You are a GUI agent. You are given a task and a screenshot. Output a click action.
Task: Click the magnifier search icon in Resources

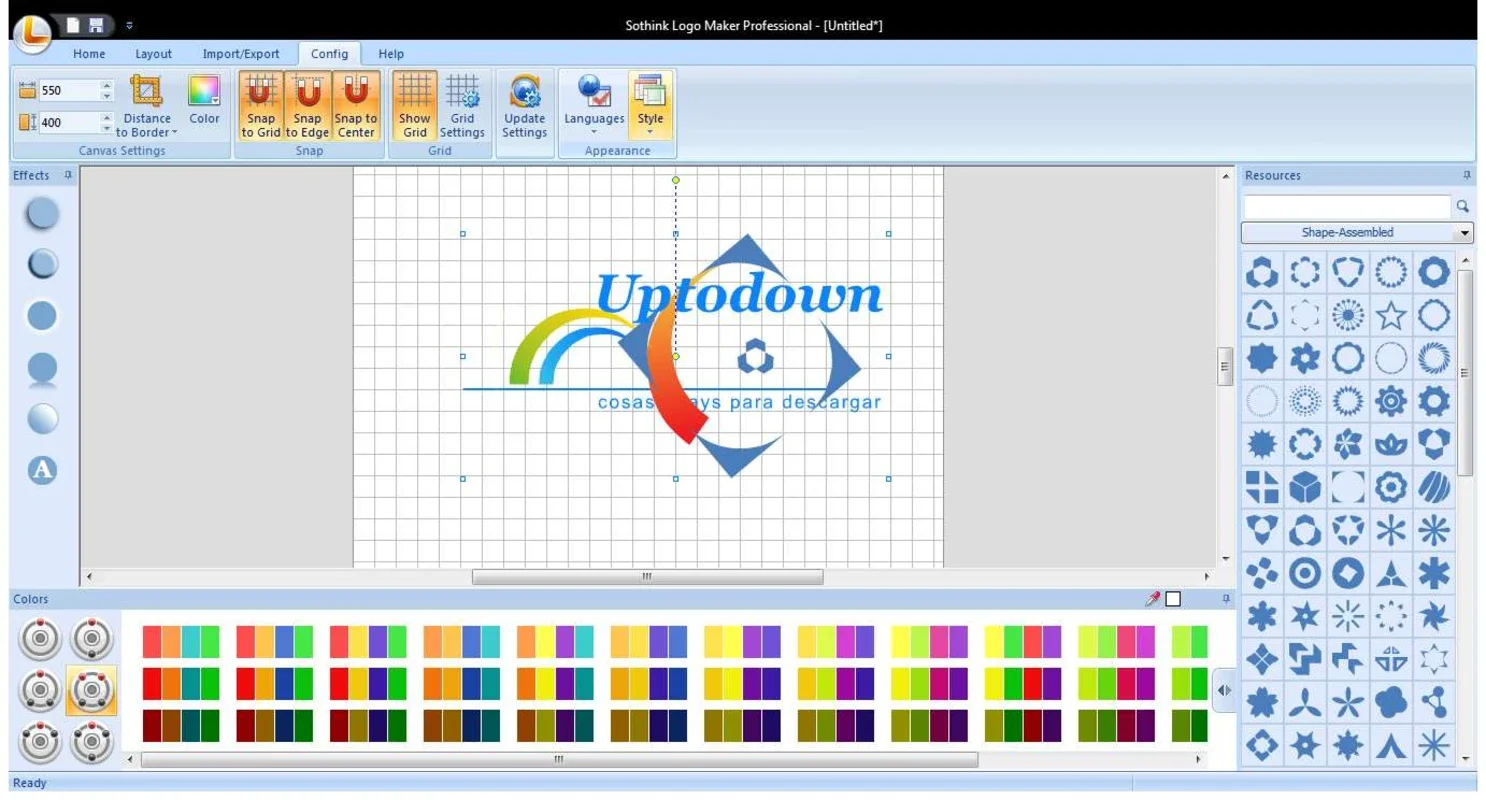click(x=1463, y=206)
